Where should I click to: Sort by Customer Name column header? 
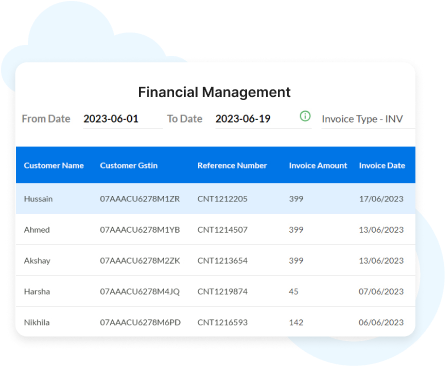[54, 165]
